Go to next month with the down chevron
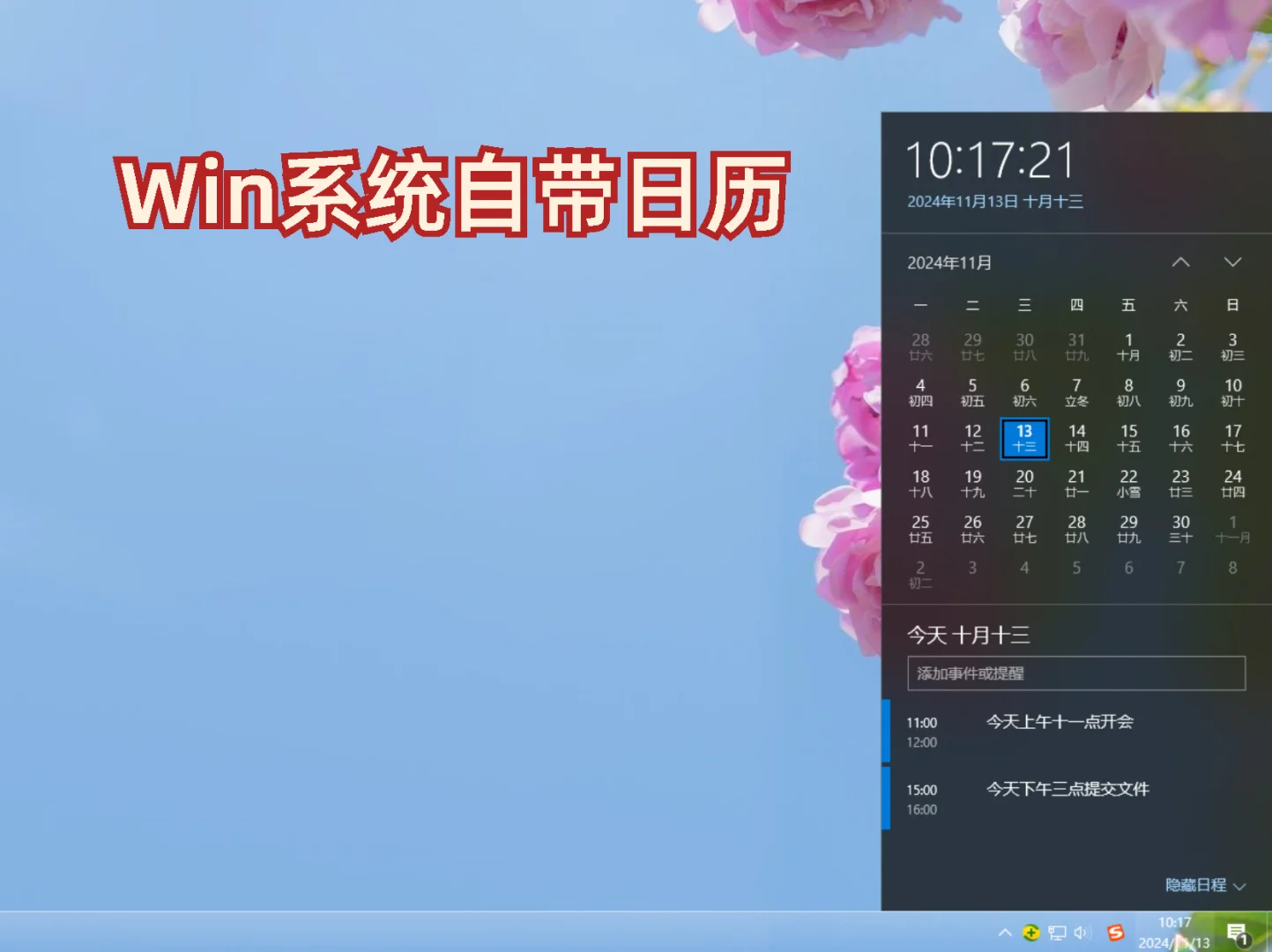1272x952 pixels. coord(1232,262)
